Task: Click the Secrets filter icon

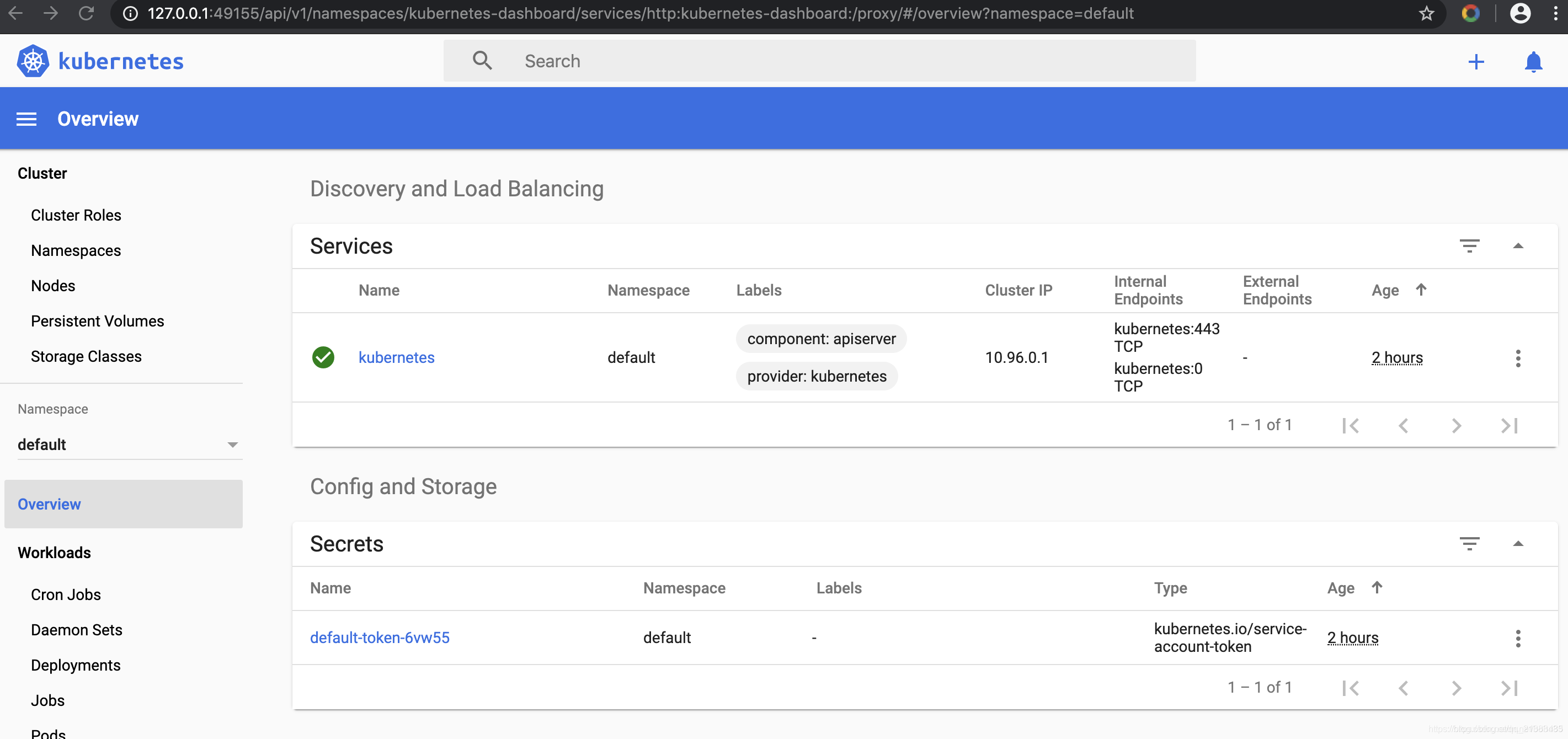Action: click(1469, 543)
